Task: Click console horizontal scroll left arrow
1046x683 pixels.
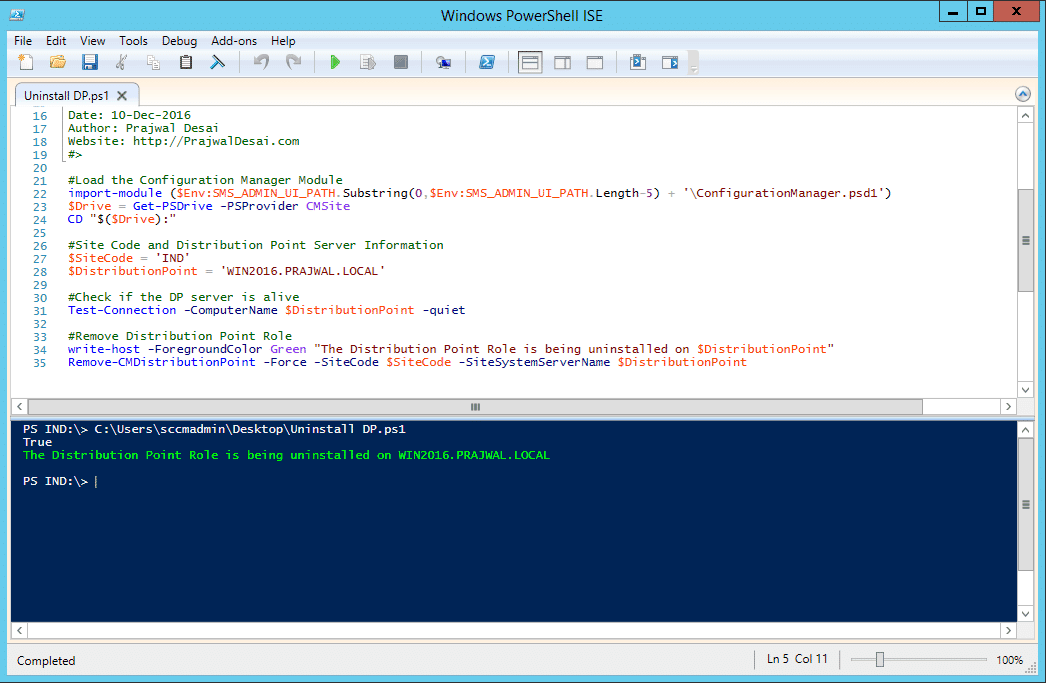Action: coord(19,630)
